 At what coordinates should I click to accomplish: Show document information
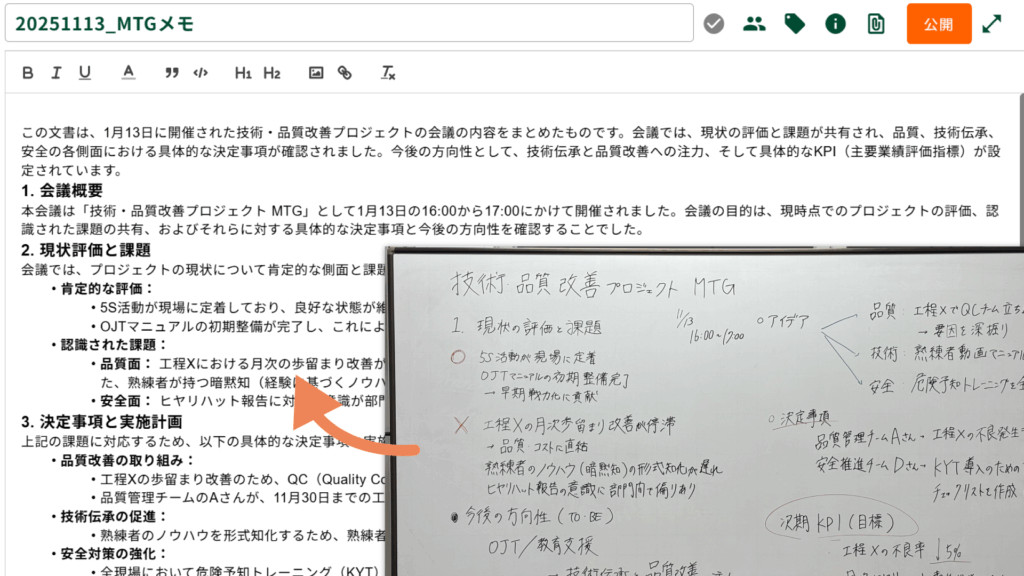835,24
